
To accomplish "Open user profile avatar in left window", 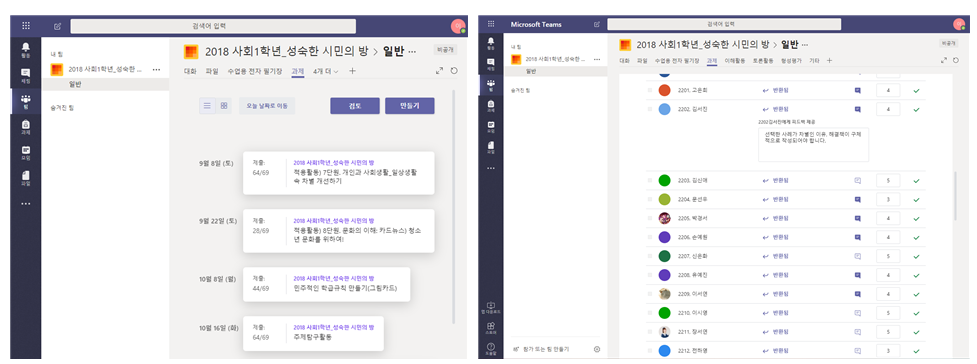I will [457, 26].
